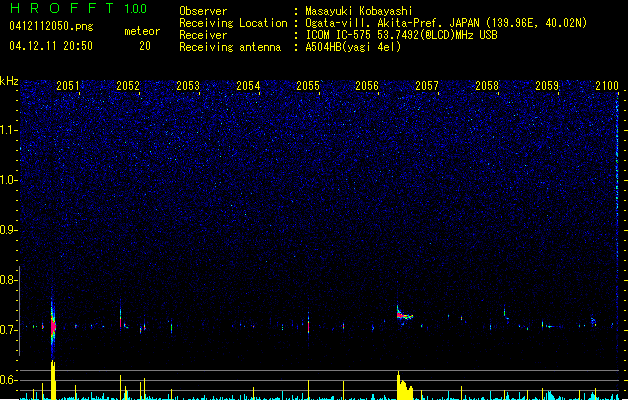Click the 0.6 kHz frequency label
629x400 pixels.
(x=8, y=380)
